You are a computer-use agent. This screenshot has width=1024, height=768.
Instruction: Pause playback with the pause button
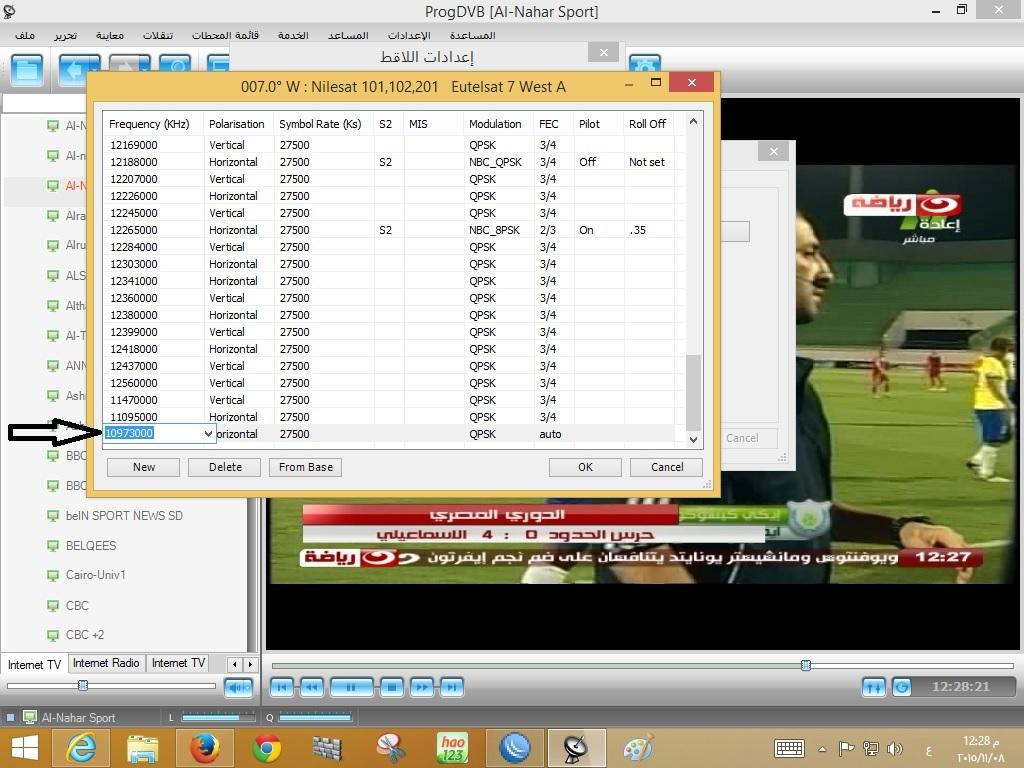pos(351,687)
